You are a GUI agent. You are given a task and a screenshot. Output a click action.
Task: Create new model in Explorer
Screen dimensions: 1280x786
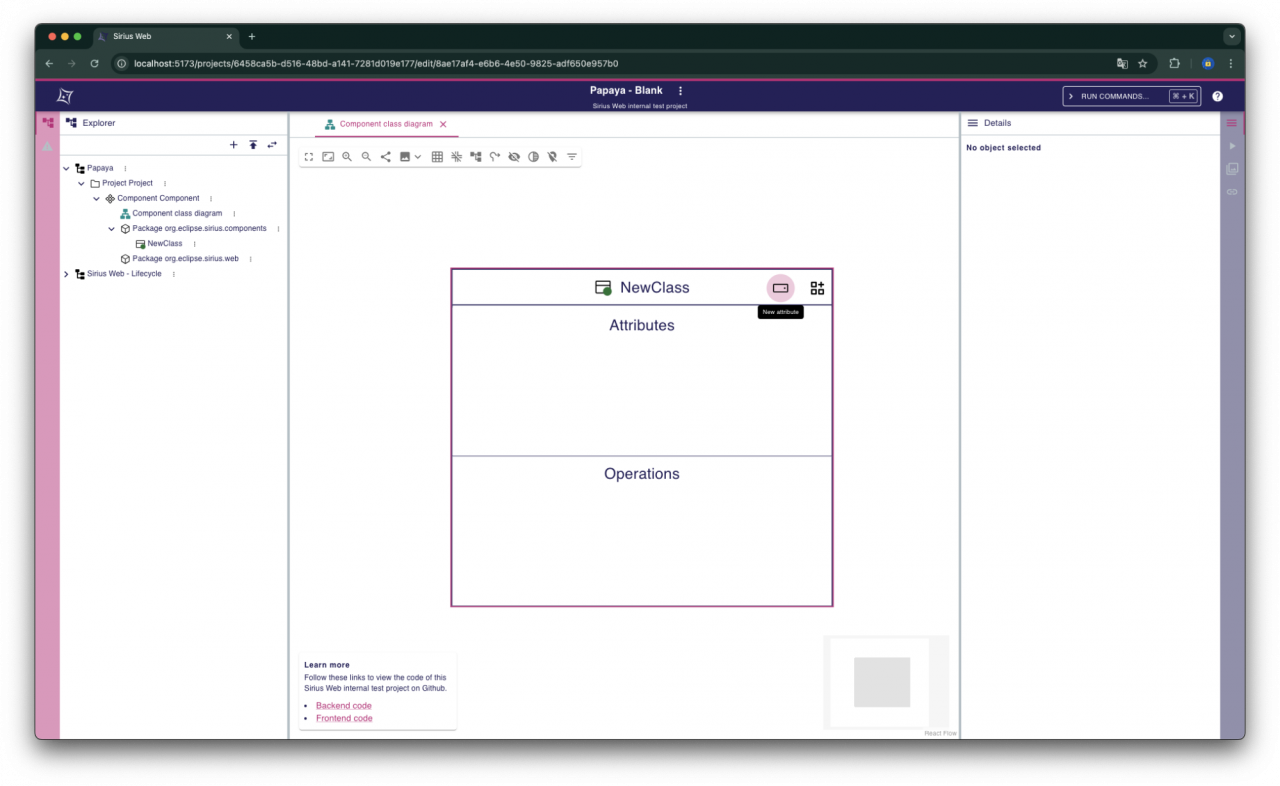[234, 145]
